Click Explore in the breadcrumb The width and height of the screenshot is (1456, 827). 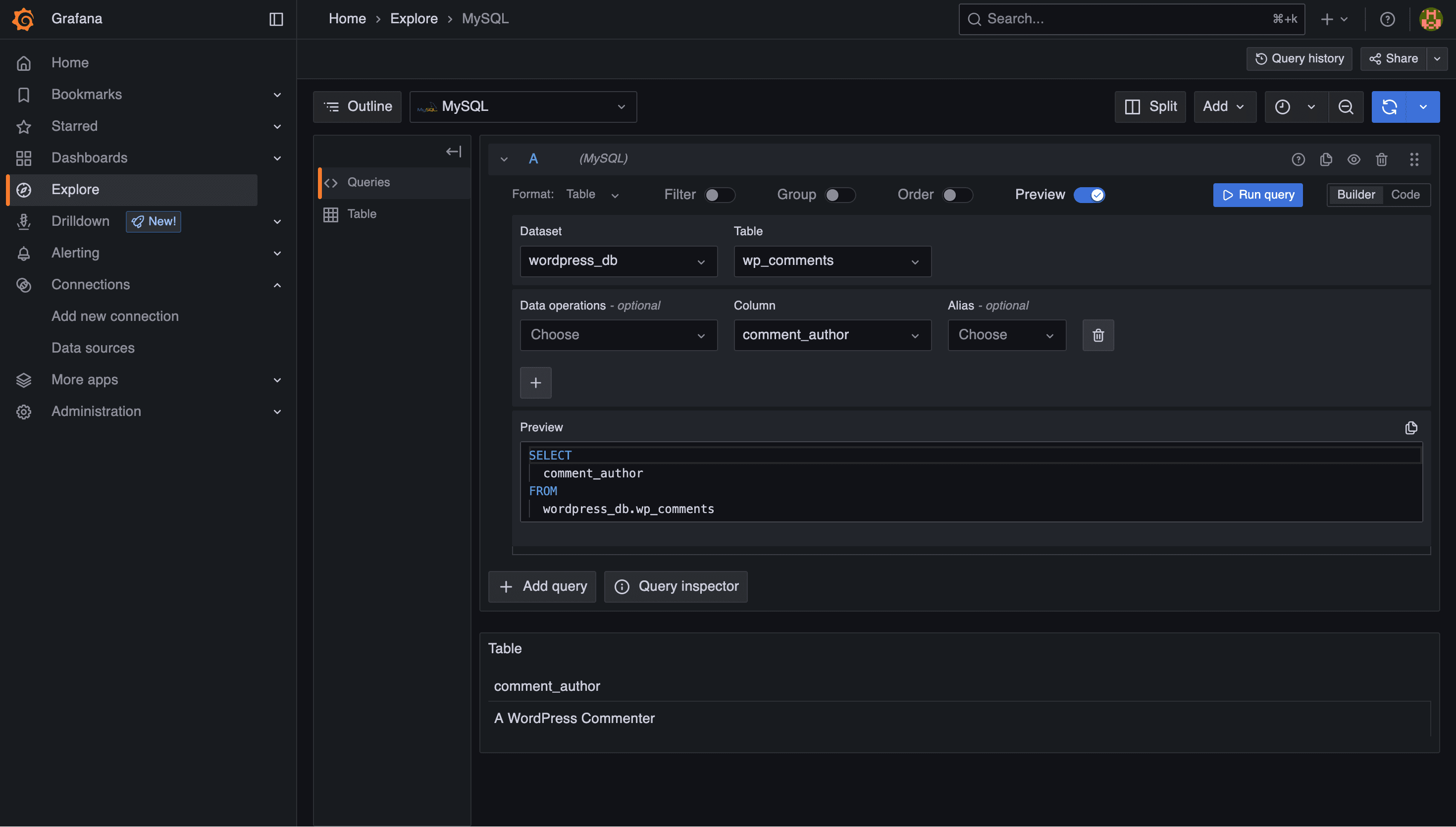pos(414,19)
